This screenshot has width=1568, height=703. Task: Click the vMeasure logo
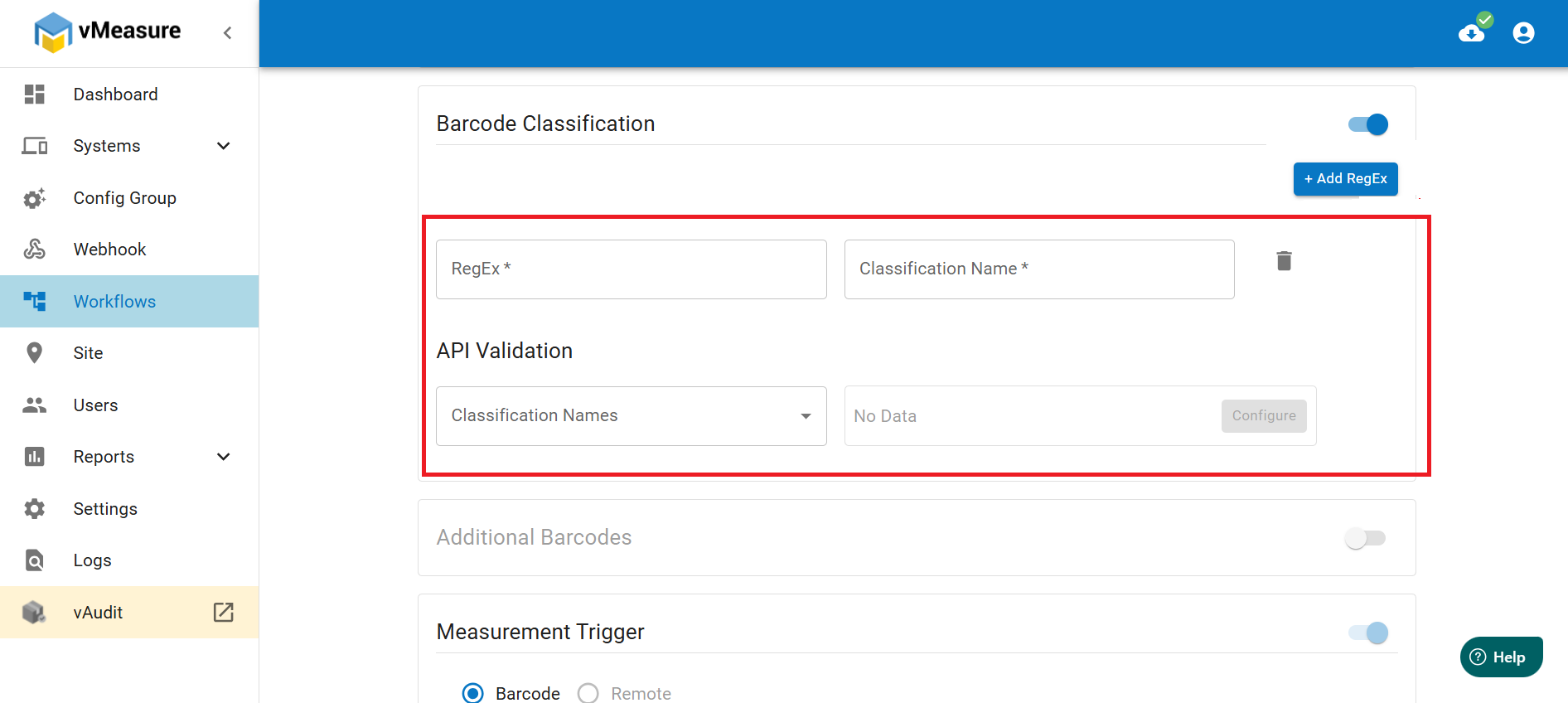(108, 32)
